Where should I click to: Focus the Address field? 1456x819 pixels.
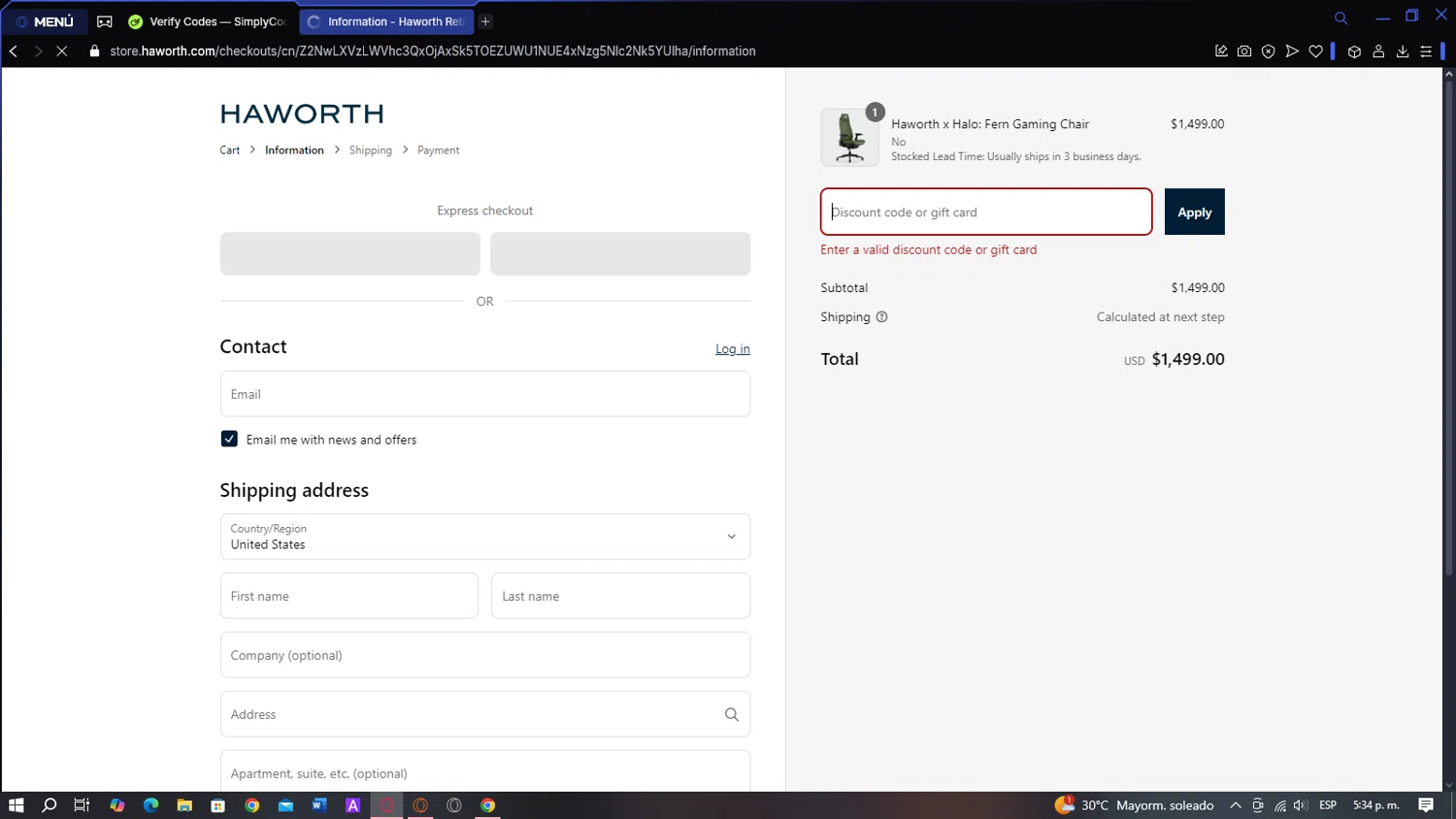485,714
